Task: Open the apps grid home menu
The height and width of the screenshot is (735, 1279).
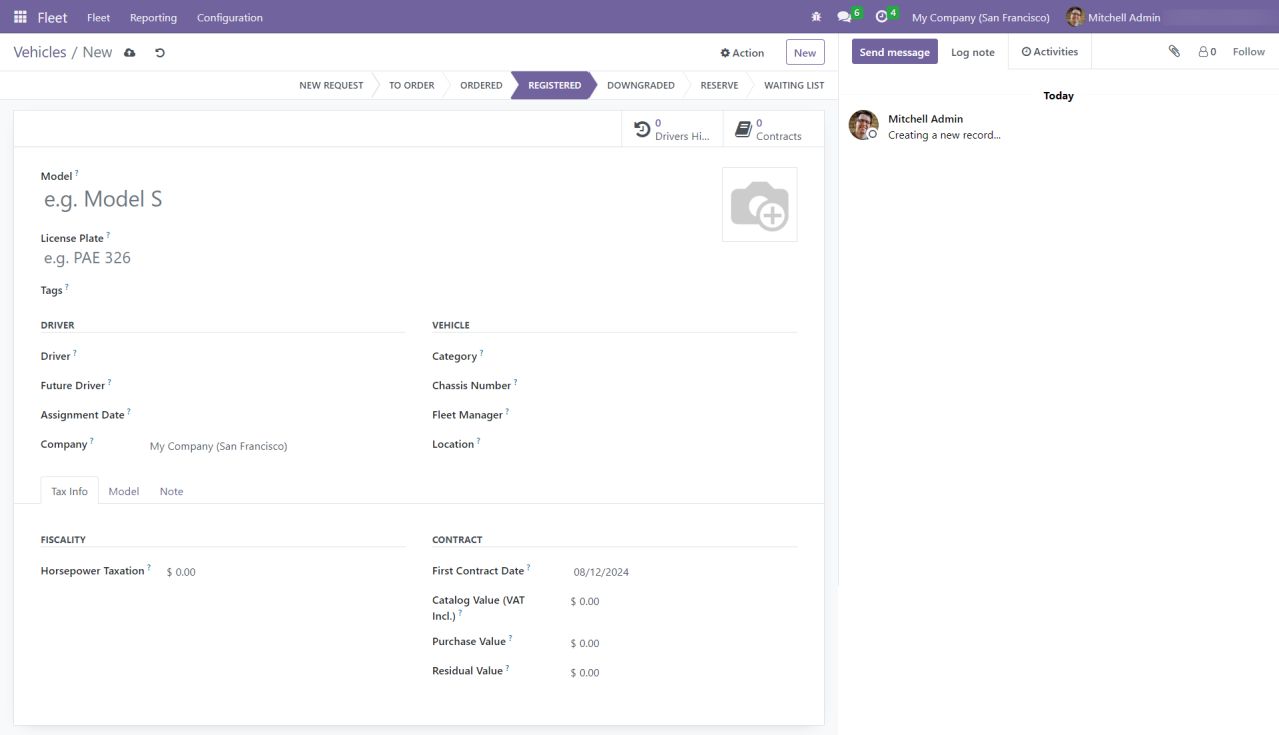Action: (20, 17)
